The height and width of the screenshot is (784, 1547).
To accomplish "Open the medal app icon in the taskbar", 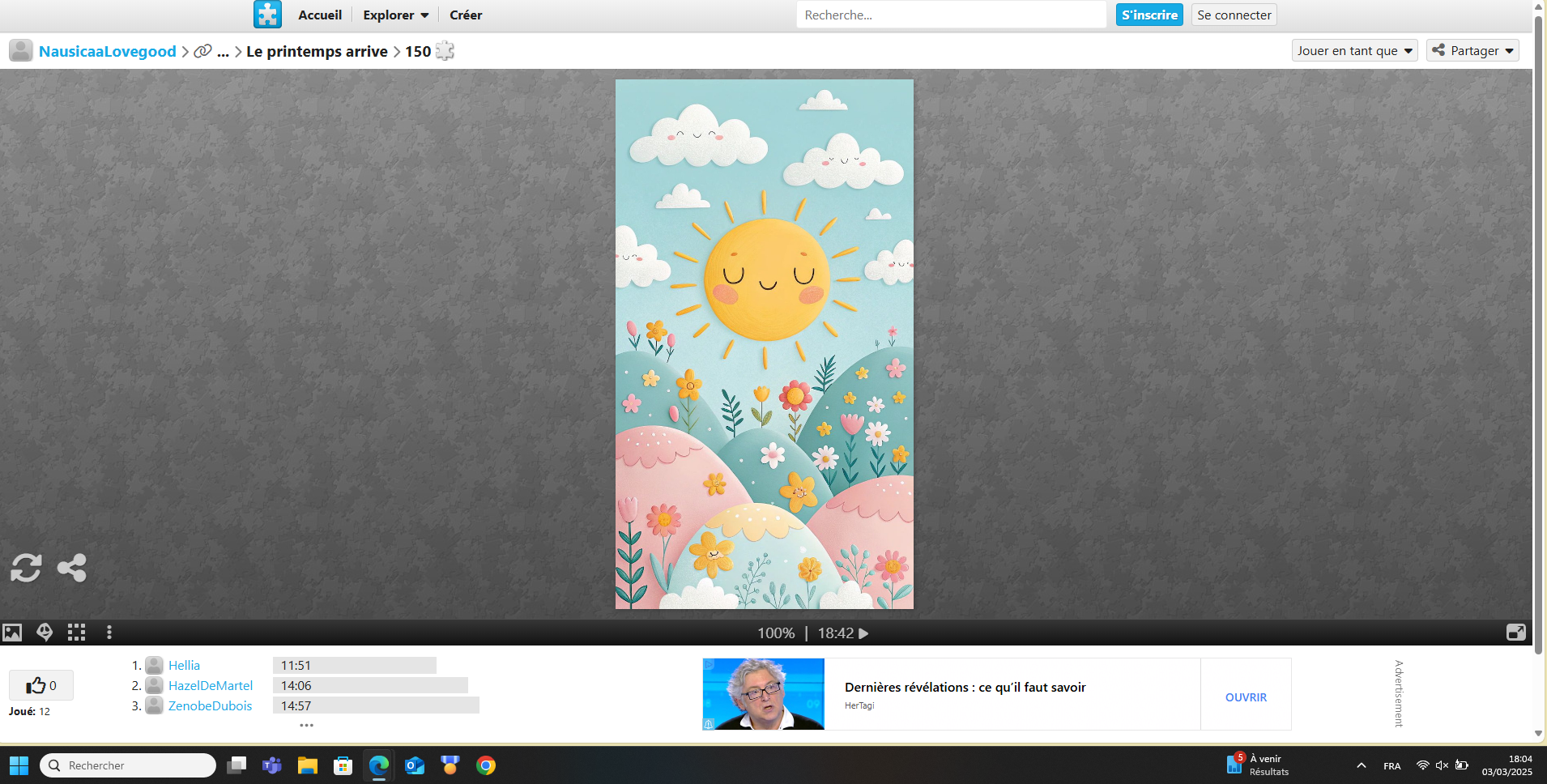I will (x=450, y=765).
